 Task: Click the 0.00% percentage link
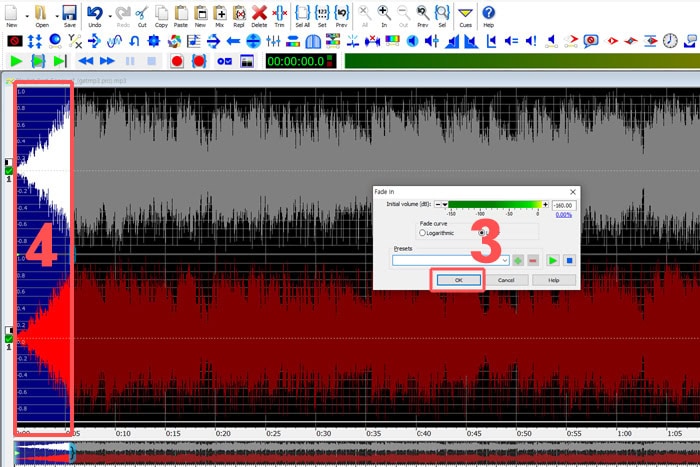point(563,215)
